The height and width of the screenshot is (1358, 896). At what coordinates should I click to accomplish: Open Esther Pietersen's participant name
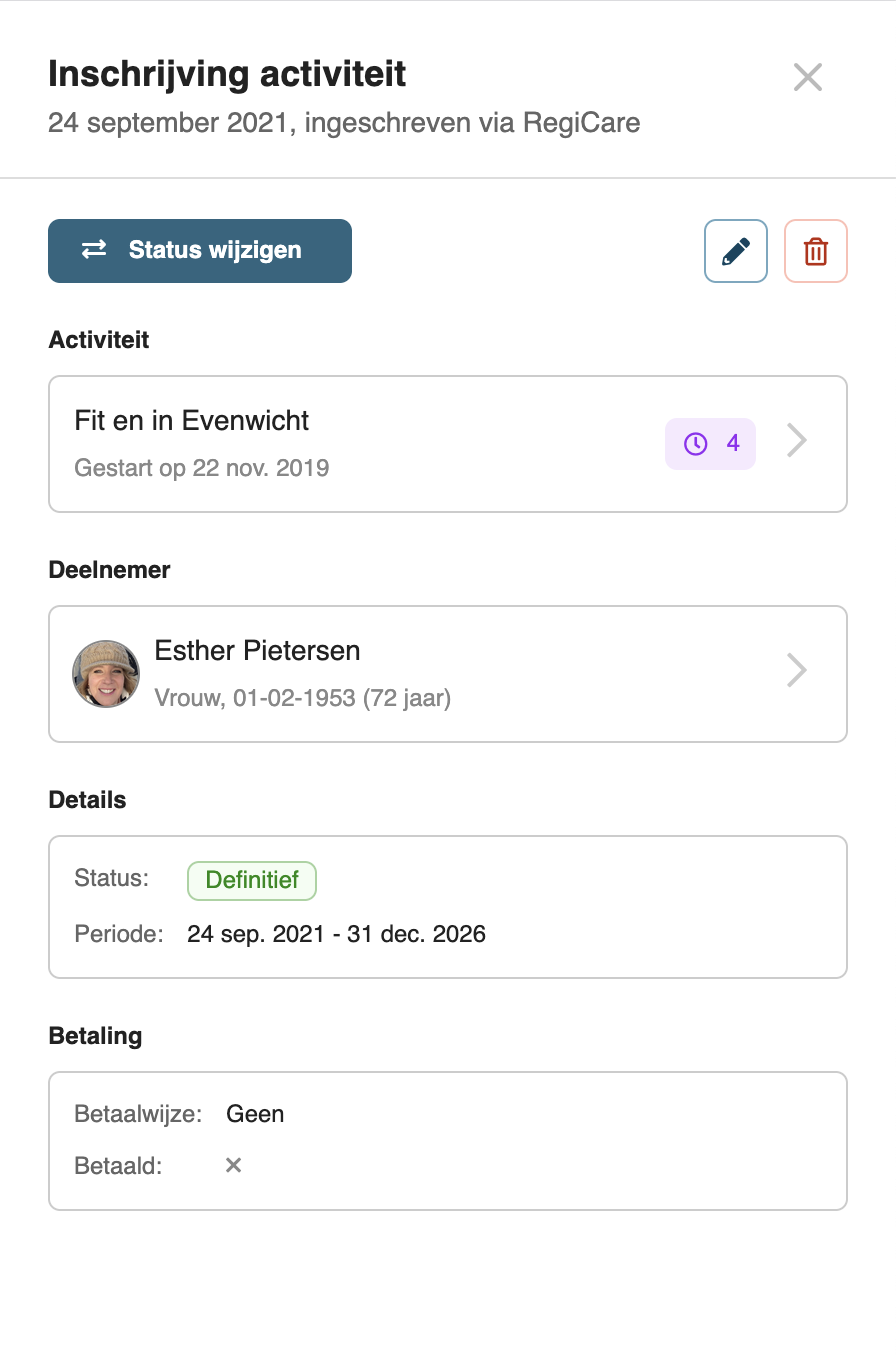[257, 651]
